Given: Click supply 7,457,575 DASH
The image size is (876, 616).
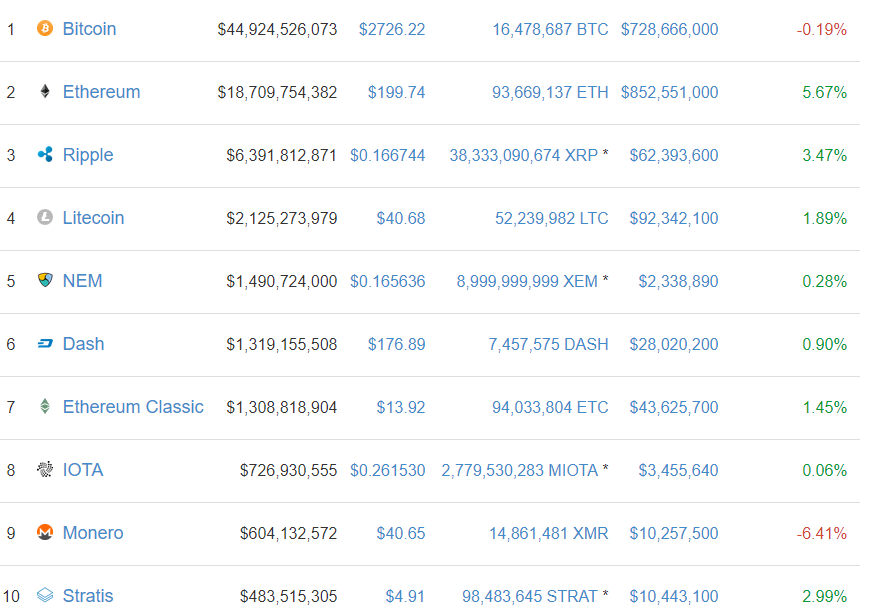Looking at the screenshot, I should (x=548, y=345).
